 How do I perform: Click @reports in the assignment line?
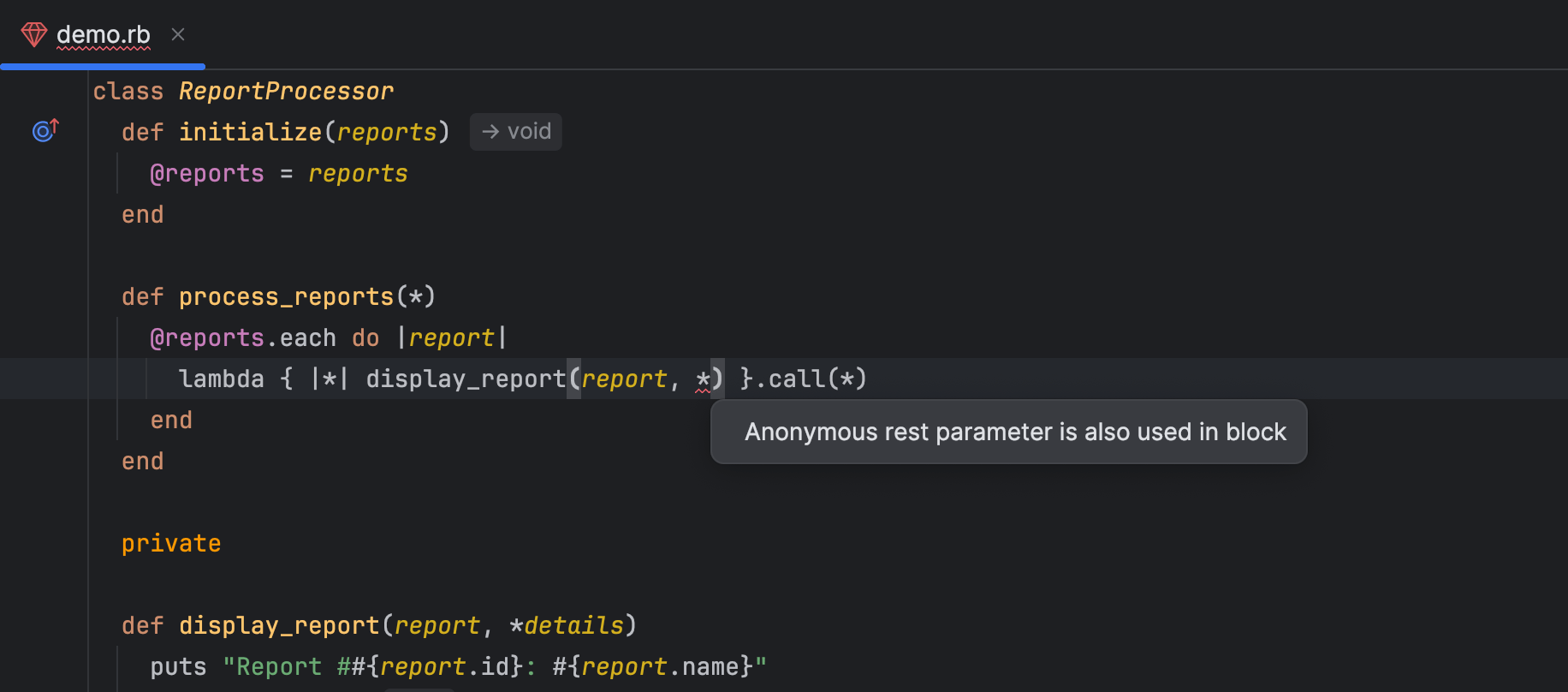207,173
